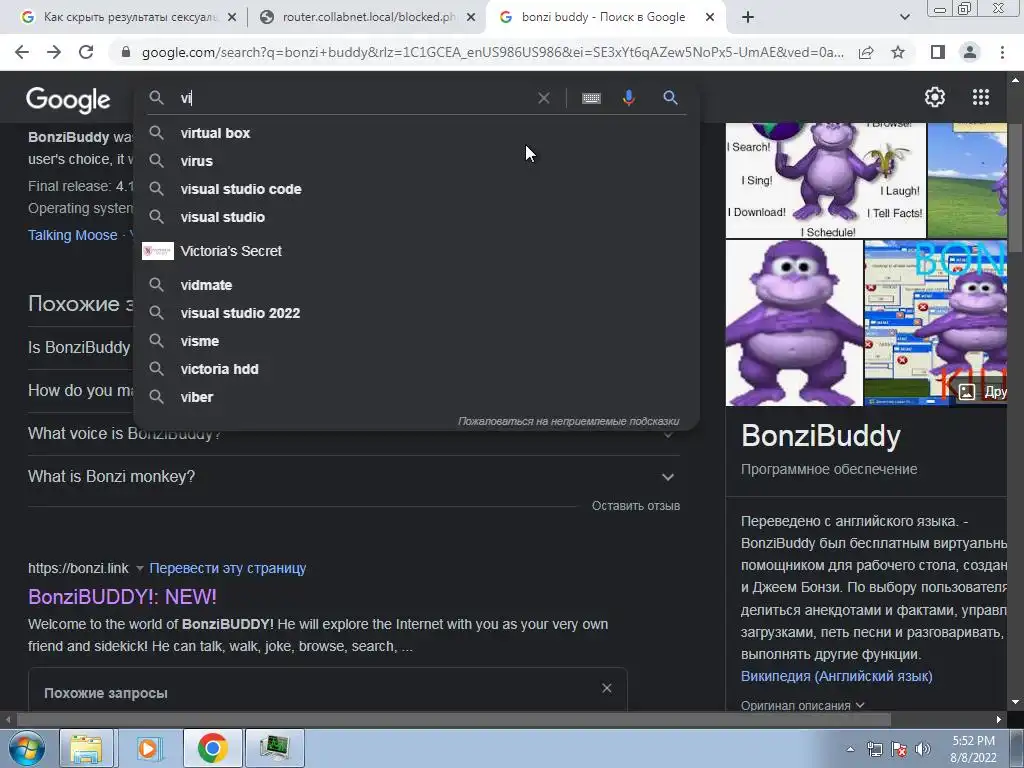The width and height of the screenshot is (1024, 768).
Task: Report inappropriate suggestions link
Action: pyautogui.click(x=568, y=422)
